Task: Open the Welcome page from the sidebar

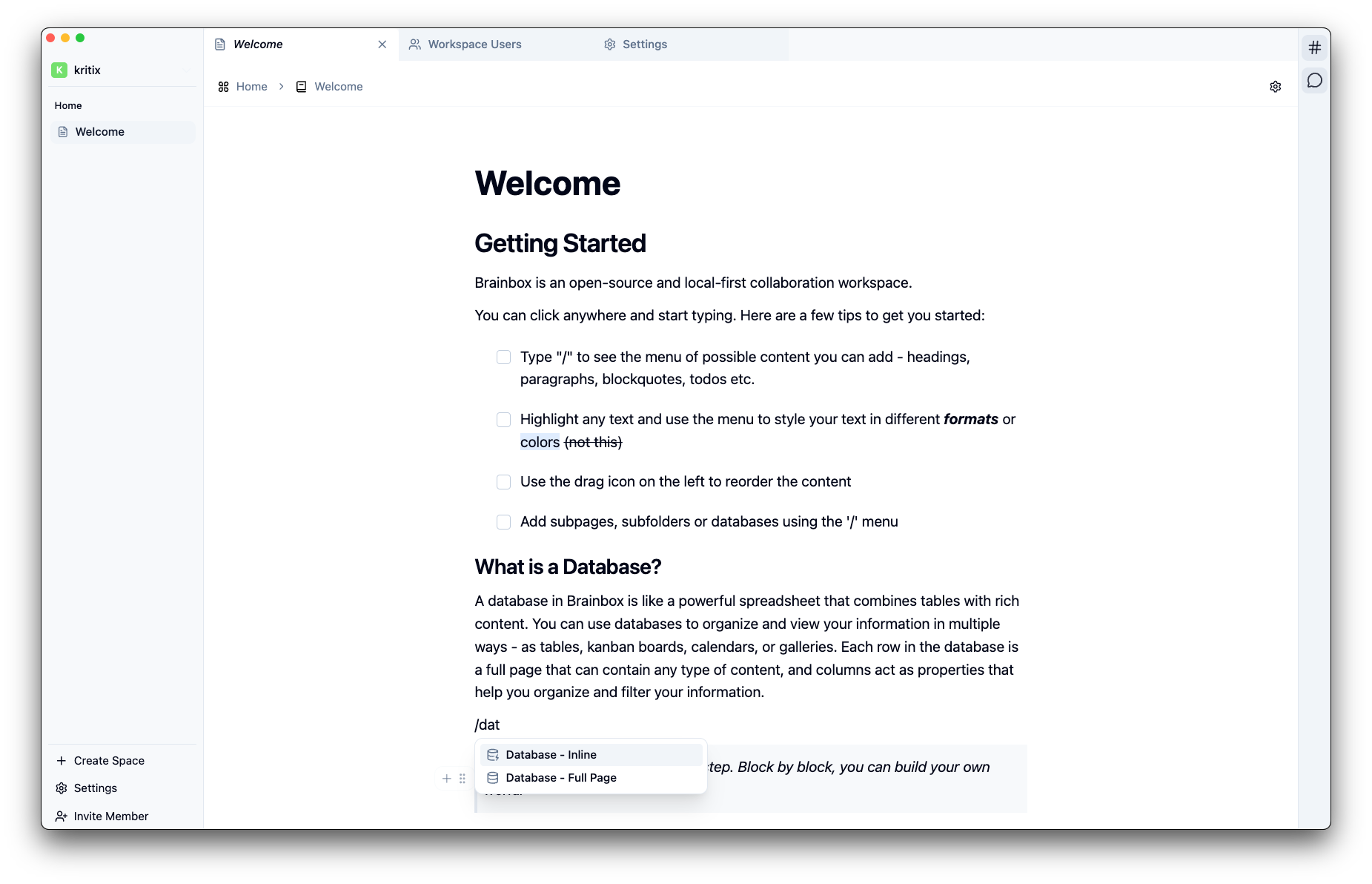Action: (x=99, y=131)
